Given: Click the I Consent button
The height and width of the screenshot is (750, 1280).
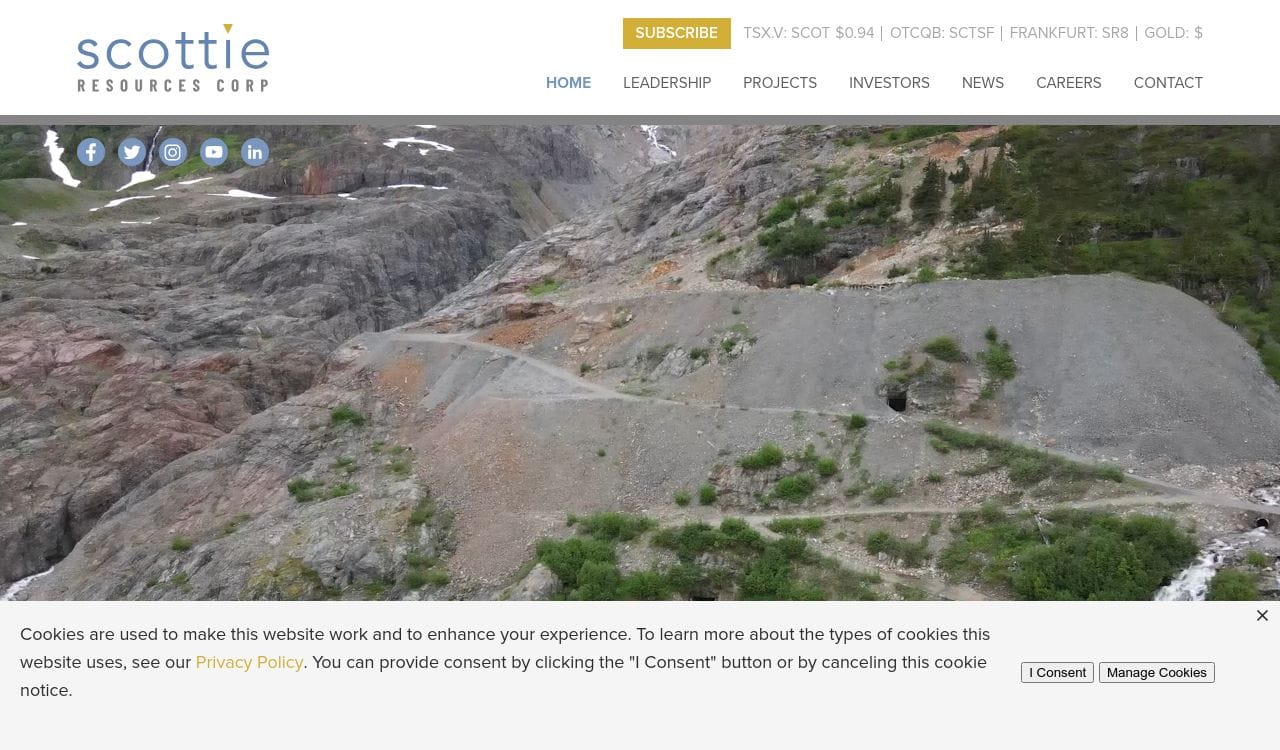Looking at the screenshot, I should 1057,672.
